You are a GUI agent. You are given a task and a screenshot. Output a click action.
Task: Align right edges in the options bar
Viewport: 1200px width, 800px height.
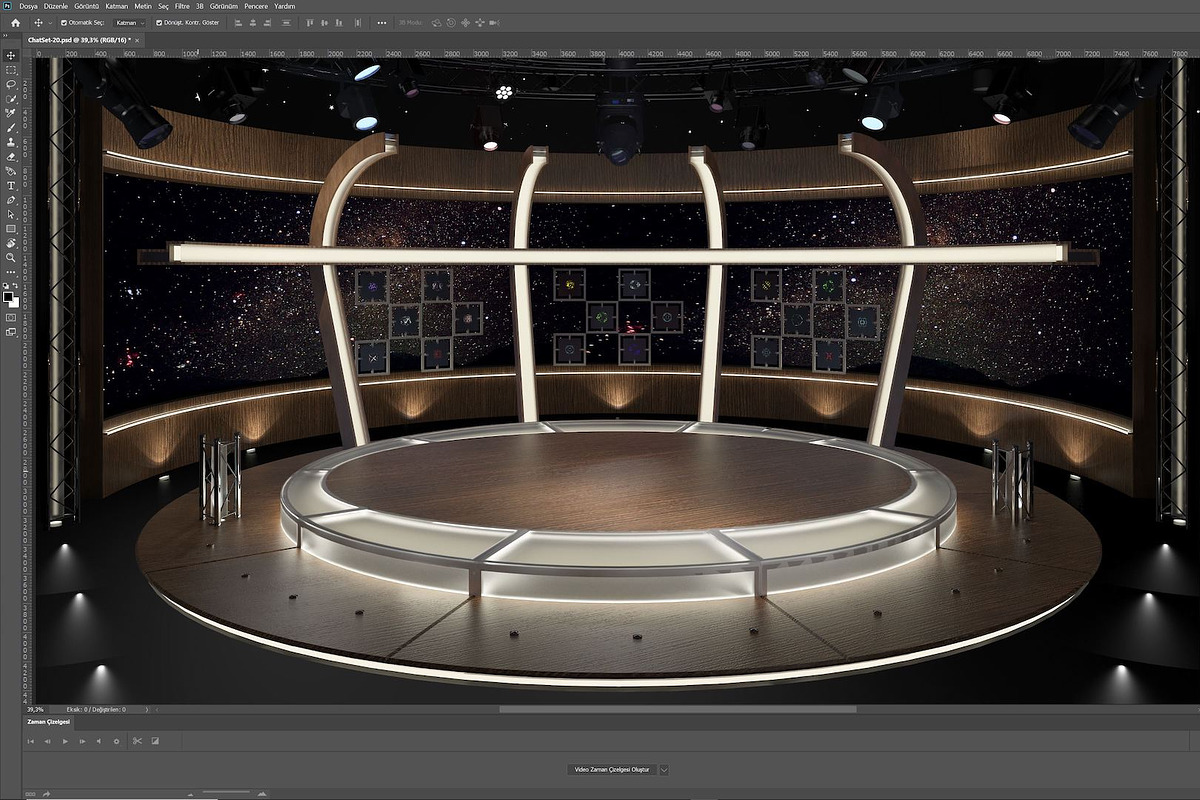click(267, 23)
